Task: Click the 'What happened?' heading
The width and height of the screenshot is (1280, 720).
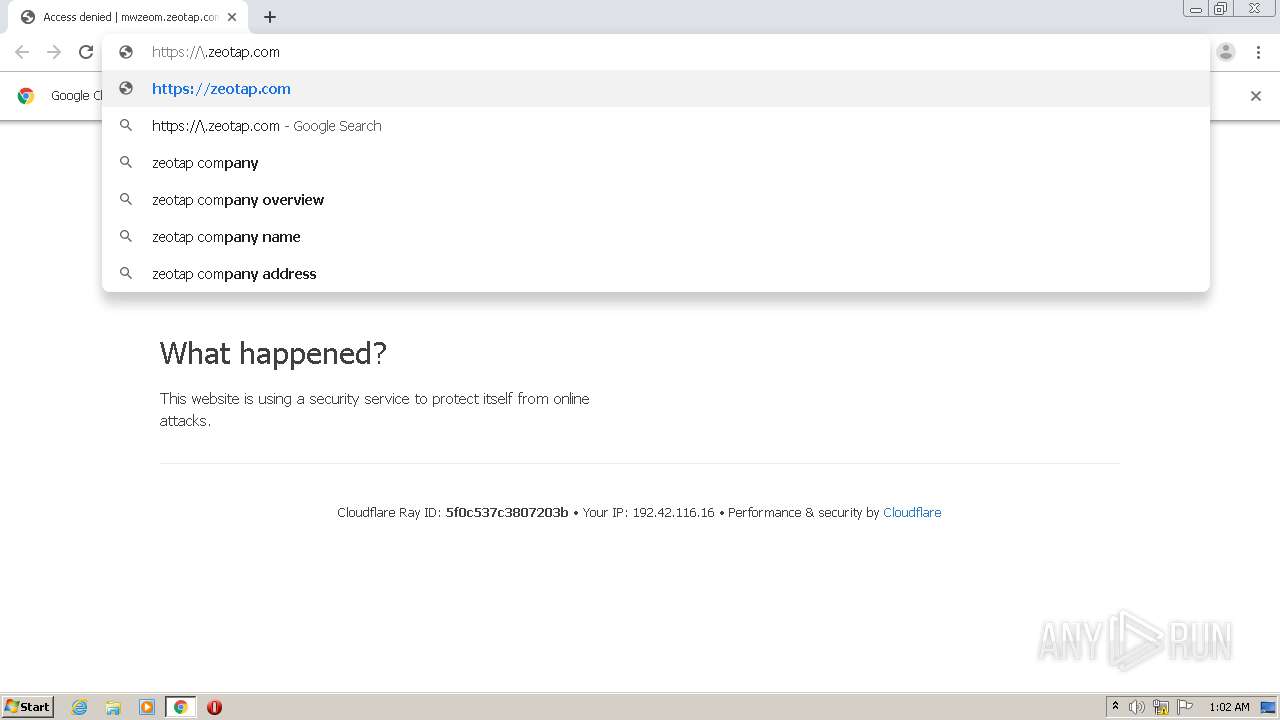Action: click(273, 353)
